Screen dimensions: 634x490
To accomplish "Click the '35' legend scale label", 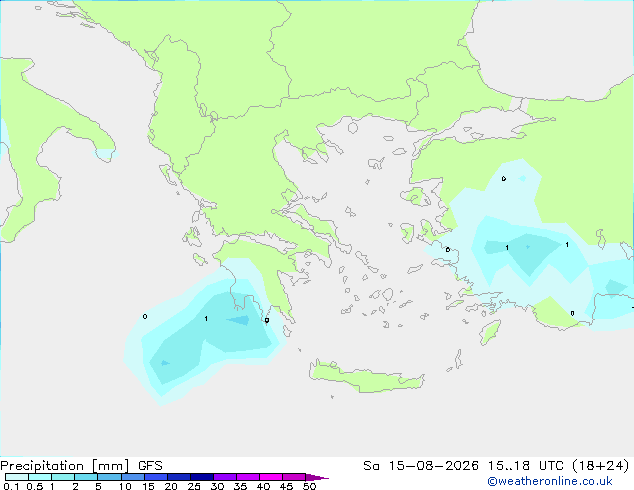I will click(x=240, y=486).
